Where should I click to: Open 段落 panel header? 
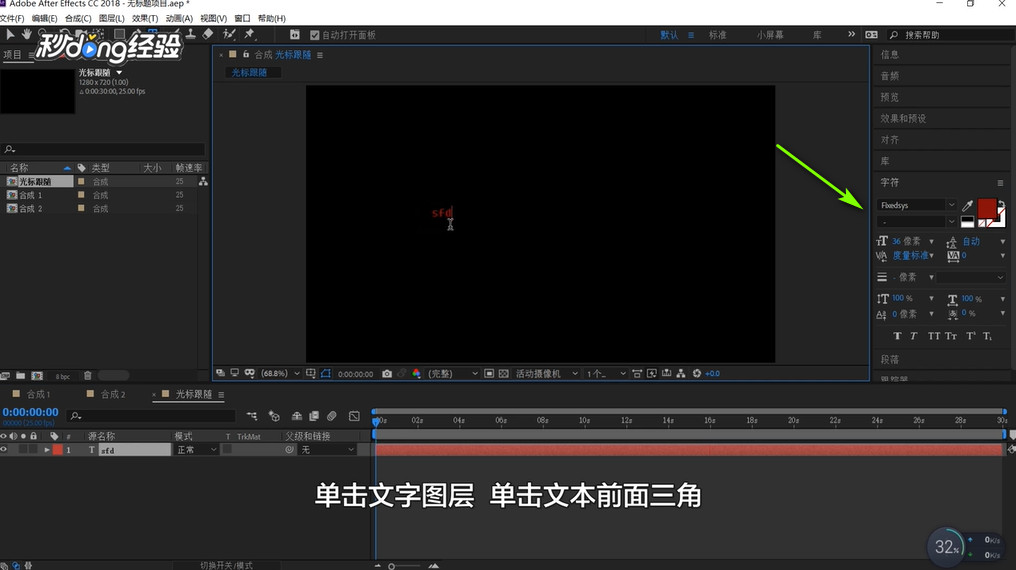tap(890, 359)
